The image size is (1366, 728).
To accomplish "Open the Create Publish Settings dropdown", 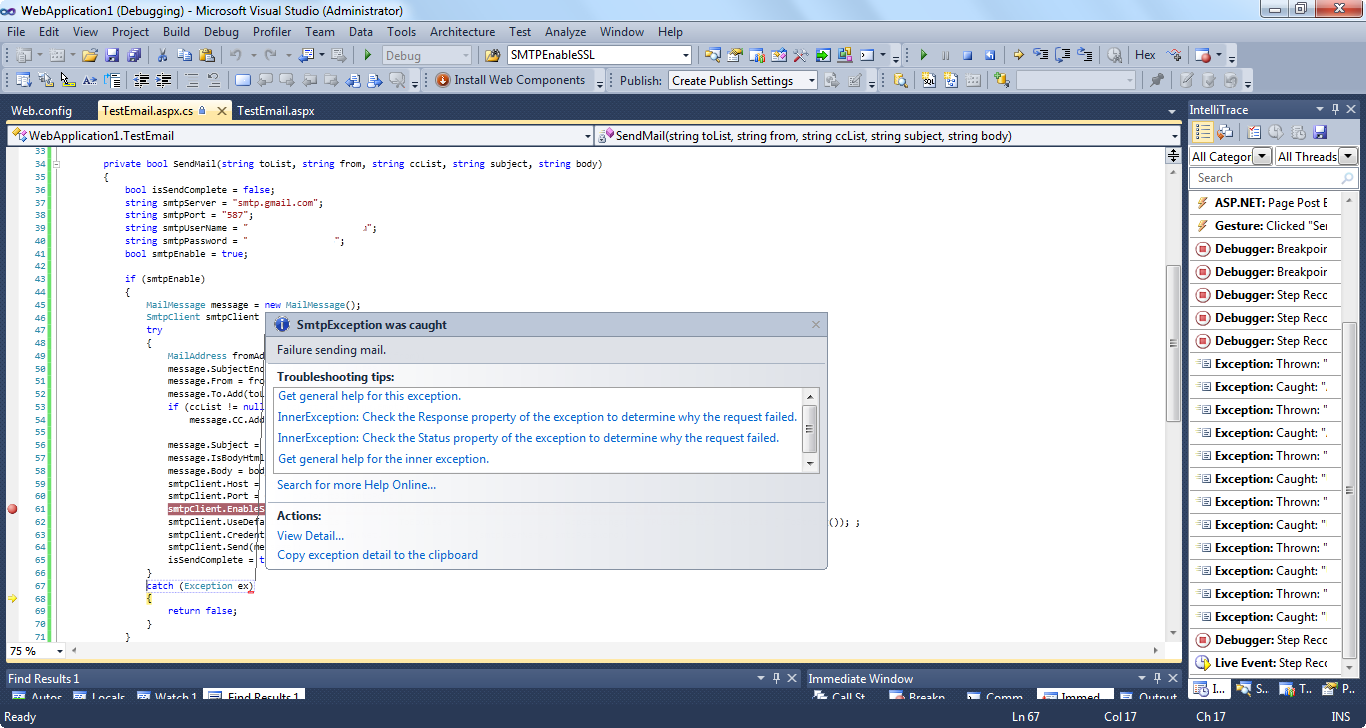I will [811, 81].
